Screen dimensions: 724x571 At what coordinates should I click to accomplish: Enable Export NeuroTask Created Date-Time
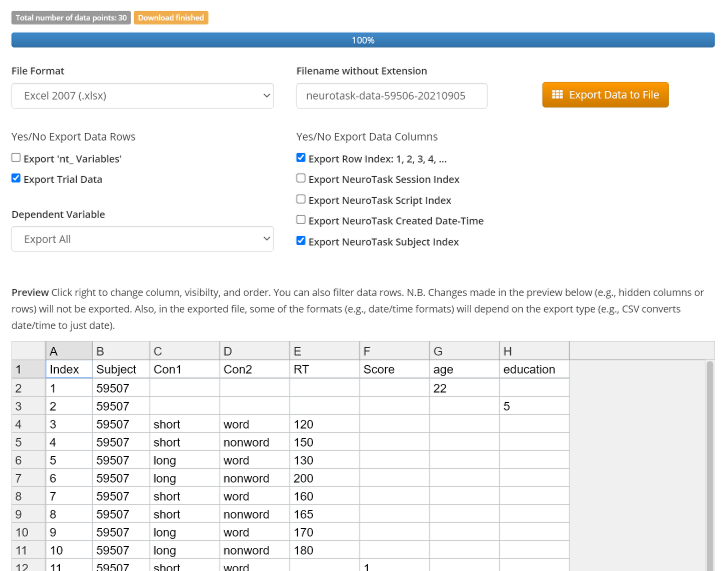301,220
